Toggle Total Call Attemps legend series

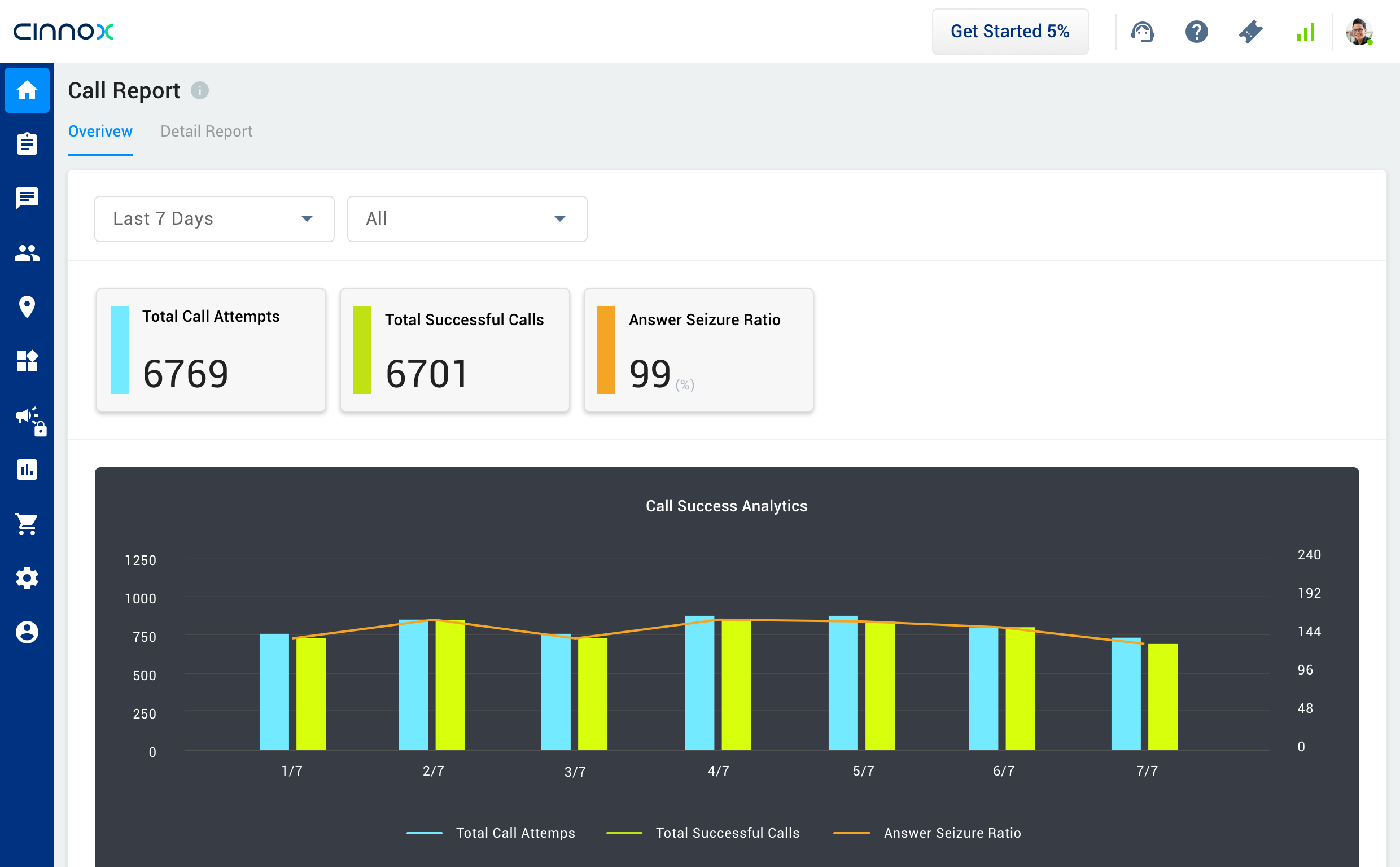click(515, 833)
